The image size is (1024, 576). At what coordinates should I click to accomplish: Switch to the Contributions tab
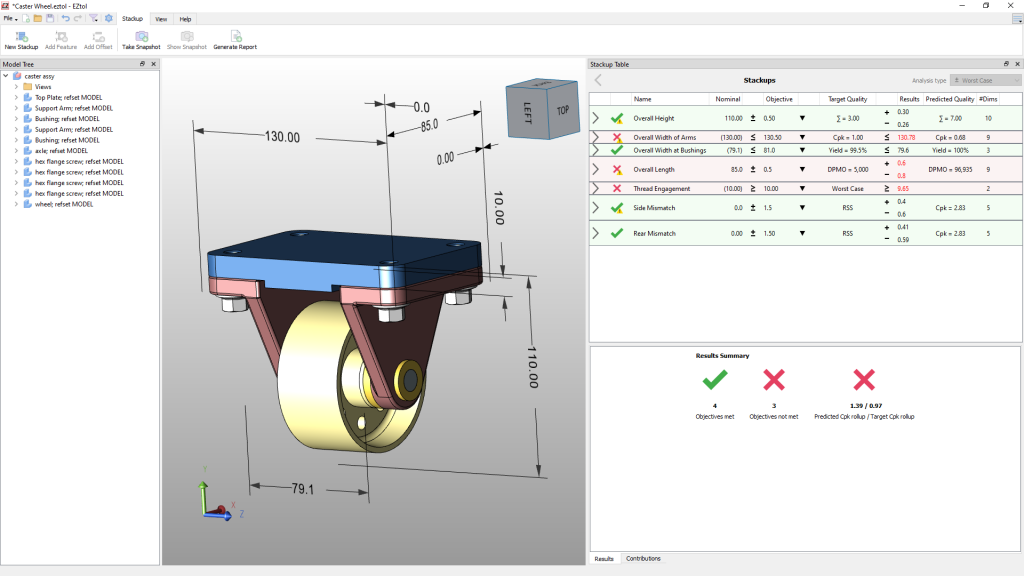coord(645,559)
